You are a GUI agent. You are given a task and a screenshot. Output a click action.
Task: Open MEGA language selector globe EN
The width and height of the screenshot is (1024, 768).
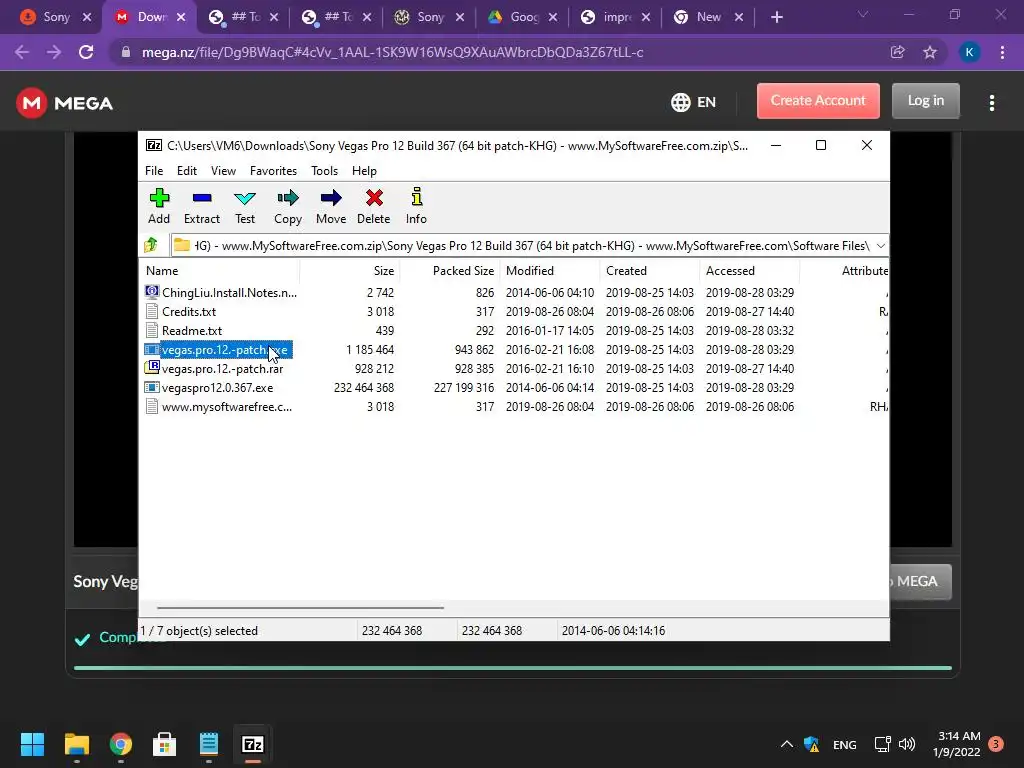pyautogui.click(x=694, y=103)
